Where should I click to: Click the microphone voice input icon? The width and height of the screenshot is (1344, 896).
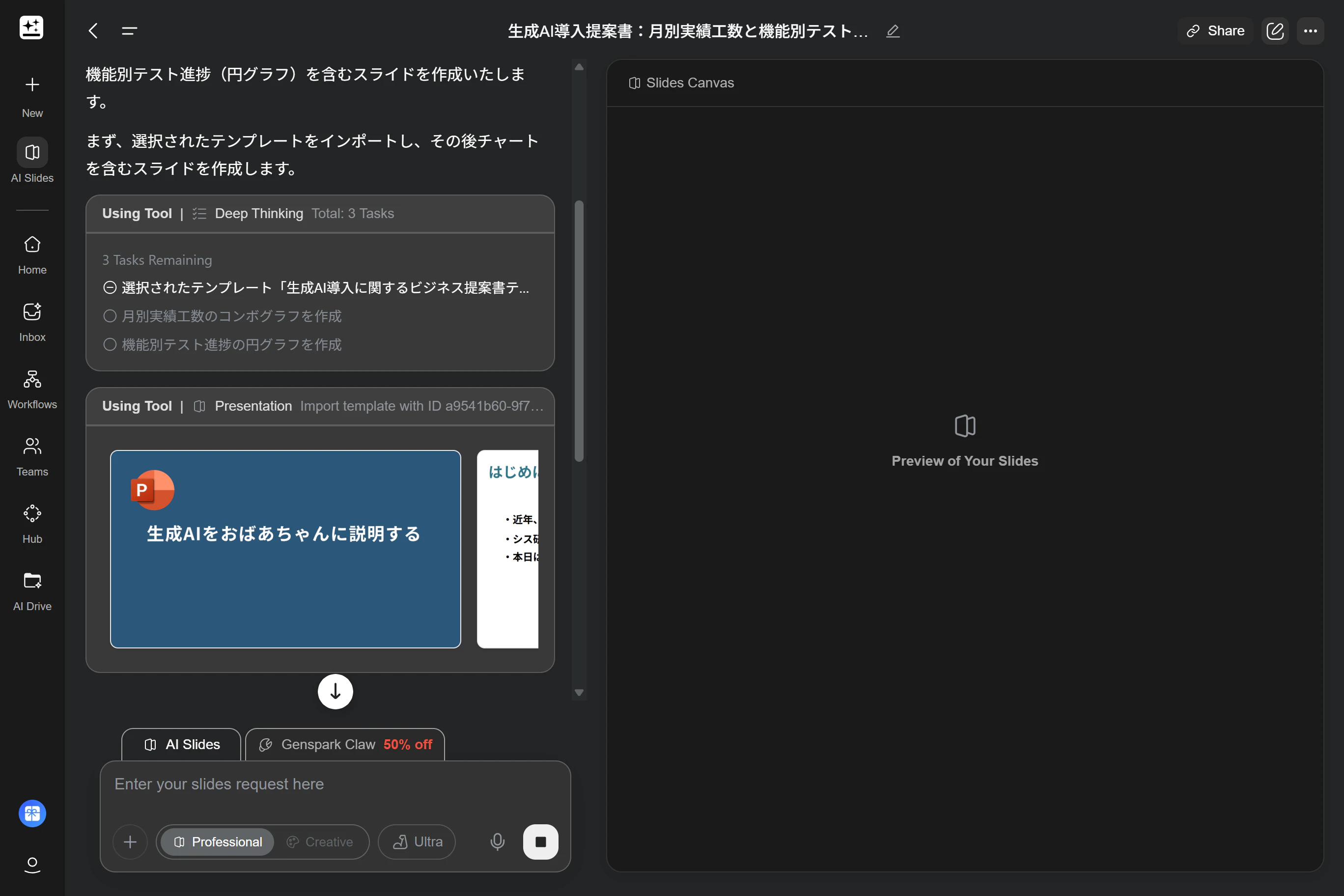pos(497,841)
